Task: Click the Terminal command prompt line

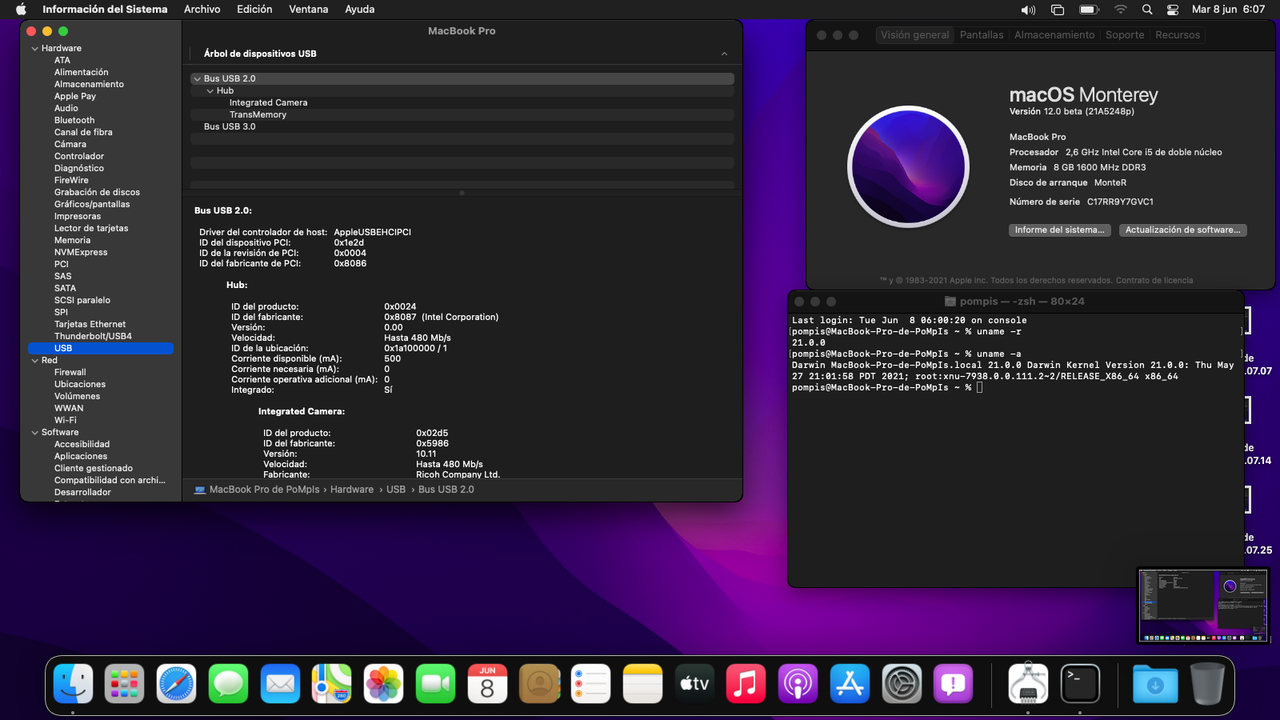Action: point(886,387)
